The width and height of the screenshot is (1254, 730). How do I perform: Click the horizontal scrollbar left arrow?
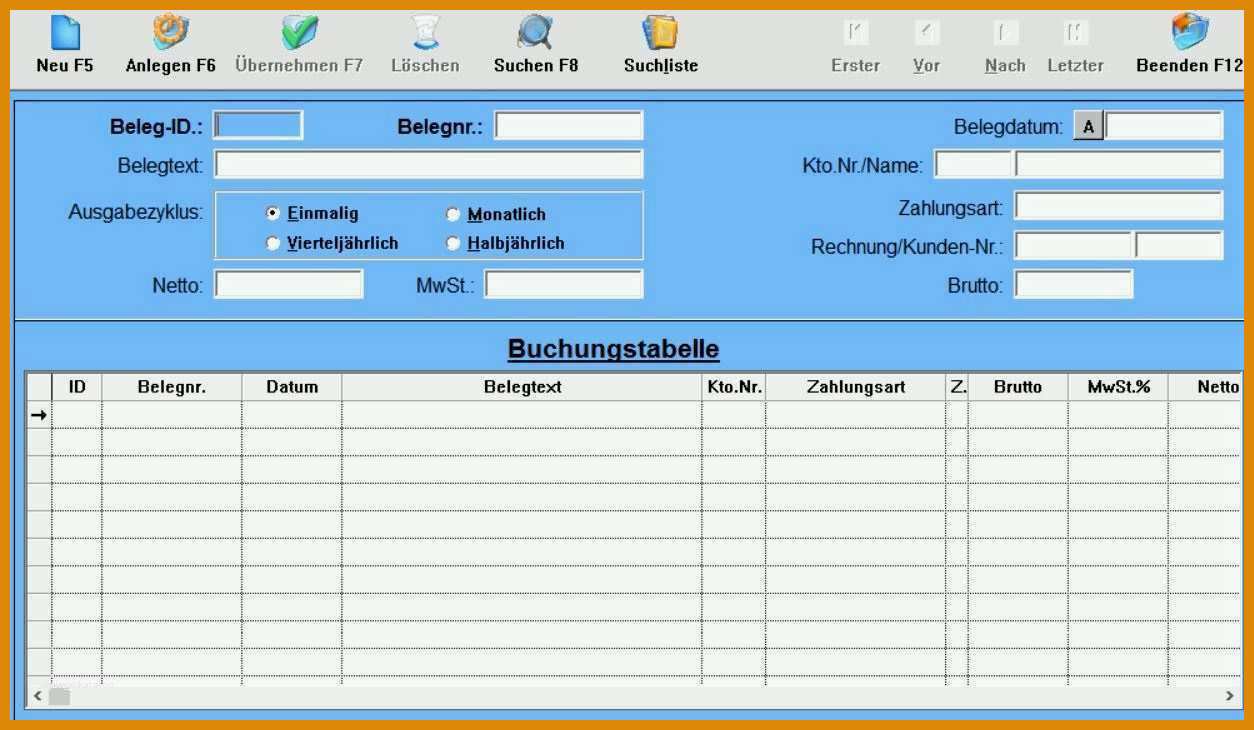point(37,695)
